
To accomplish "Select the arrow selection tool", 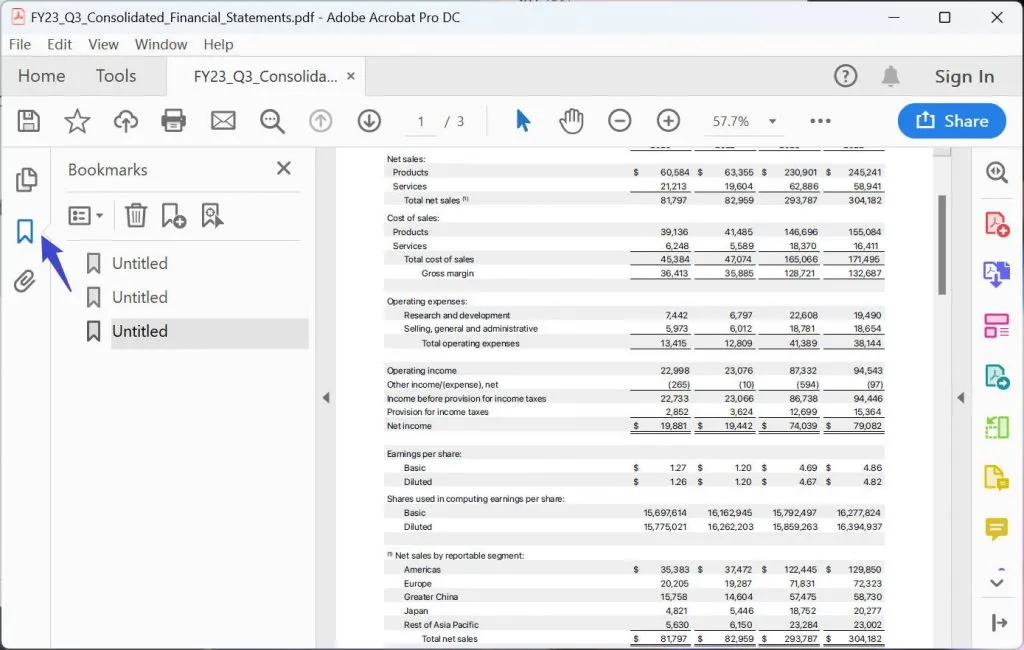I will point(522,120).
